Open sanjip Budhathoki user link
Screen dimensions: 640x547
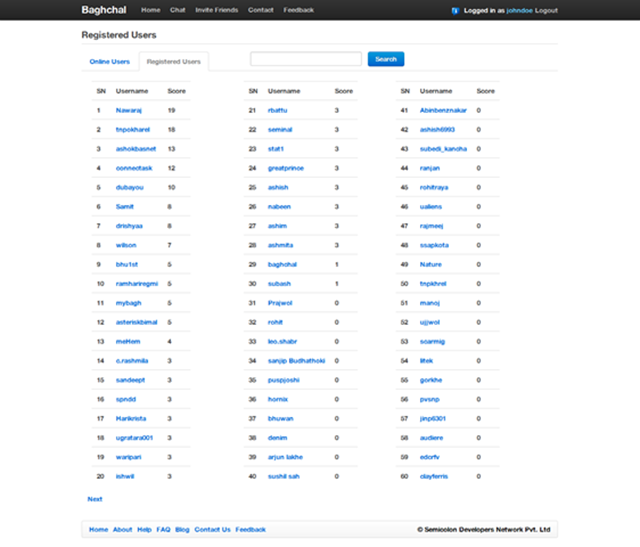[296, 361]
